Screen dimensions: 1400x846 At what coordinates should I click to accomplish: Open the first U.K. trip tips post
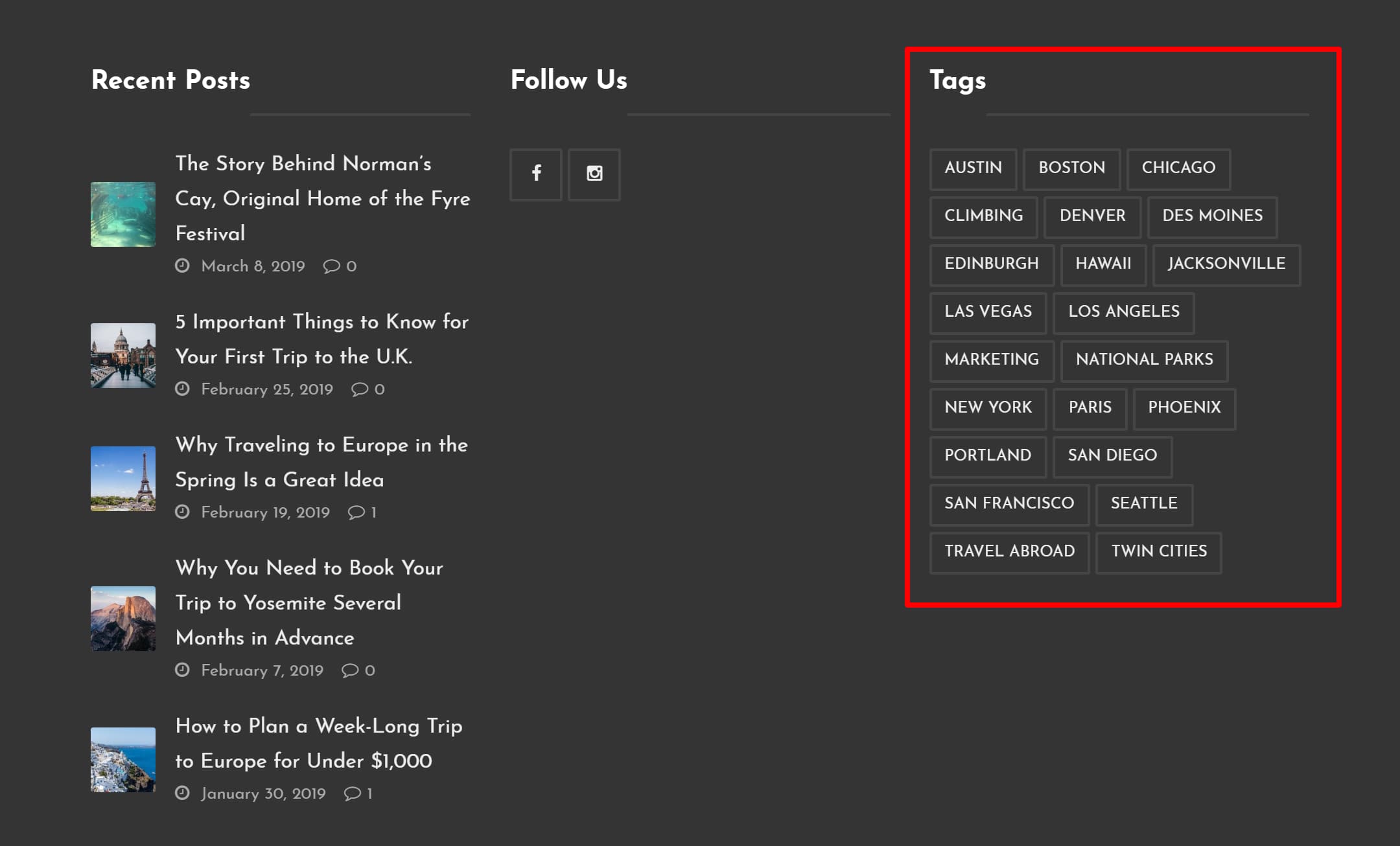tap(321, 339)
